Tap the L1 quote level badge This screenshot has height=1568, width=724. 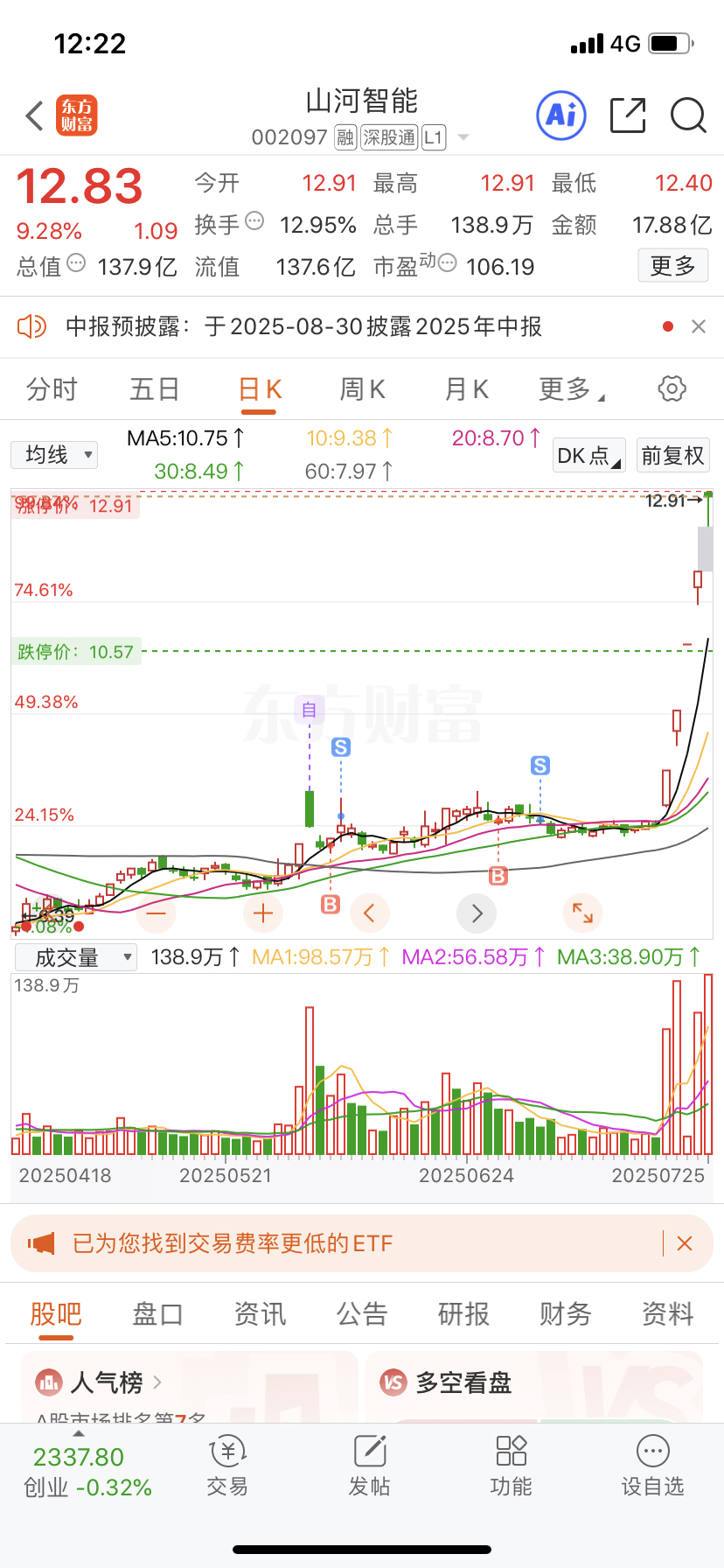click(434, 137)
